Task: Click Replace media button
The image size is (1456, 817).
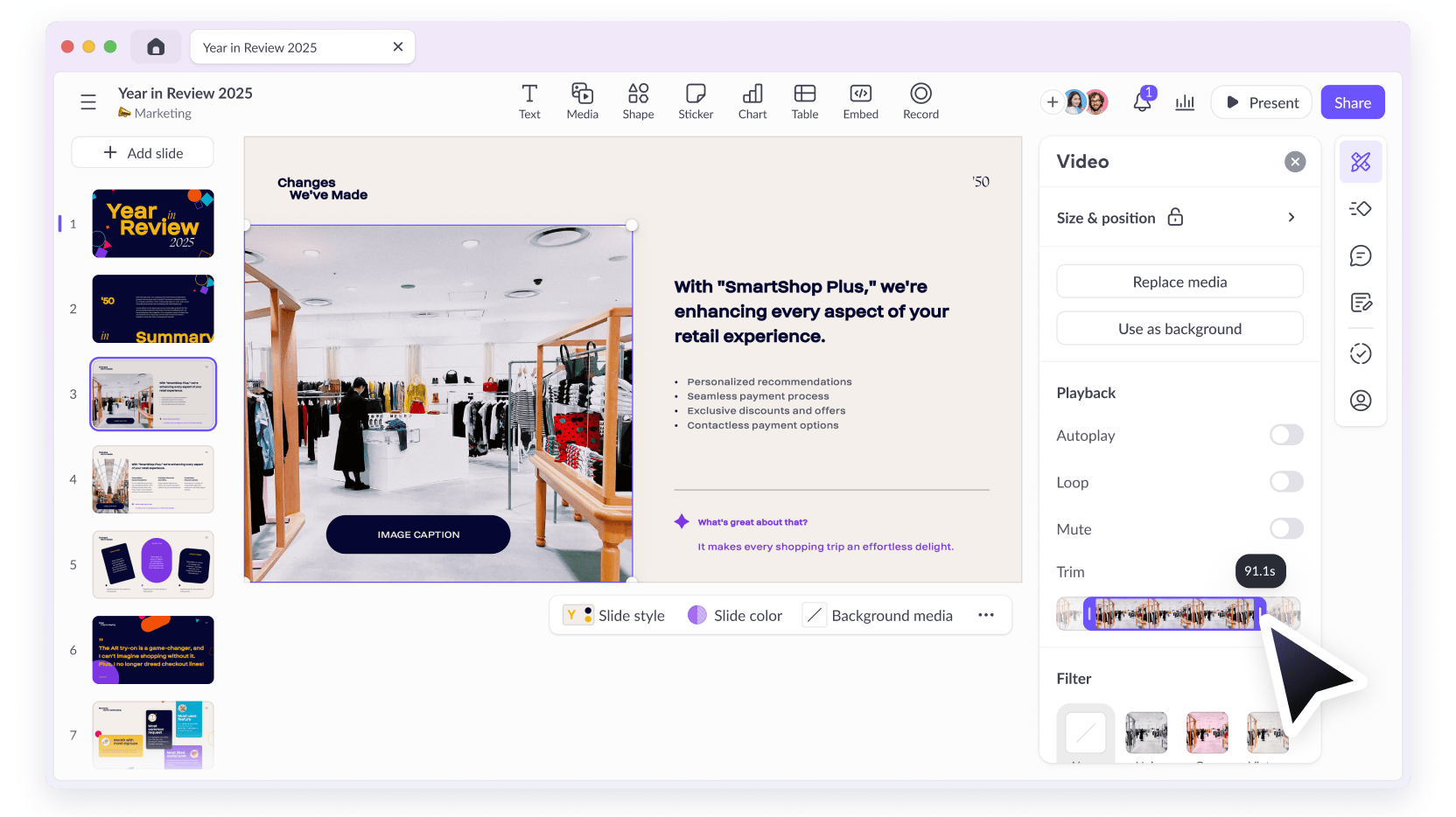Action: click(1179, 282)
